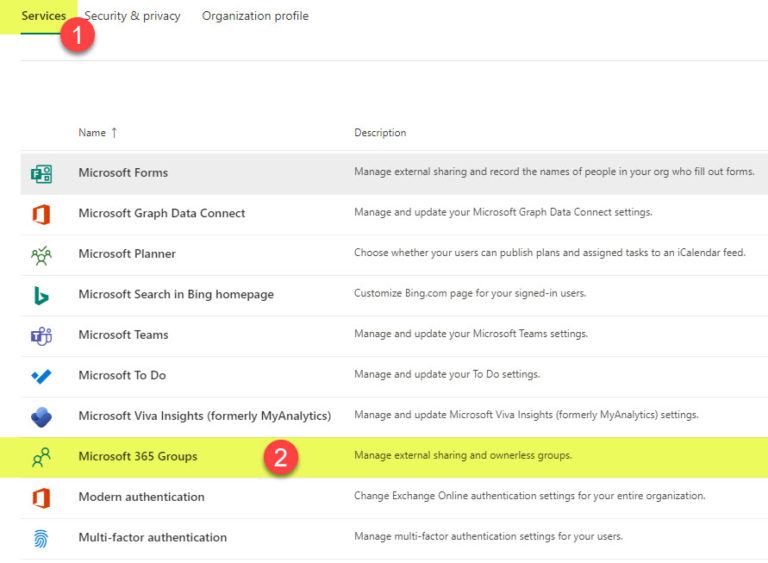Click the Microsoft Forms icon
The width and height of the screenshot is (768, 563).
[x=41, y=173]
